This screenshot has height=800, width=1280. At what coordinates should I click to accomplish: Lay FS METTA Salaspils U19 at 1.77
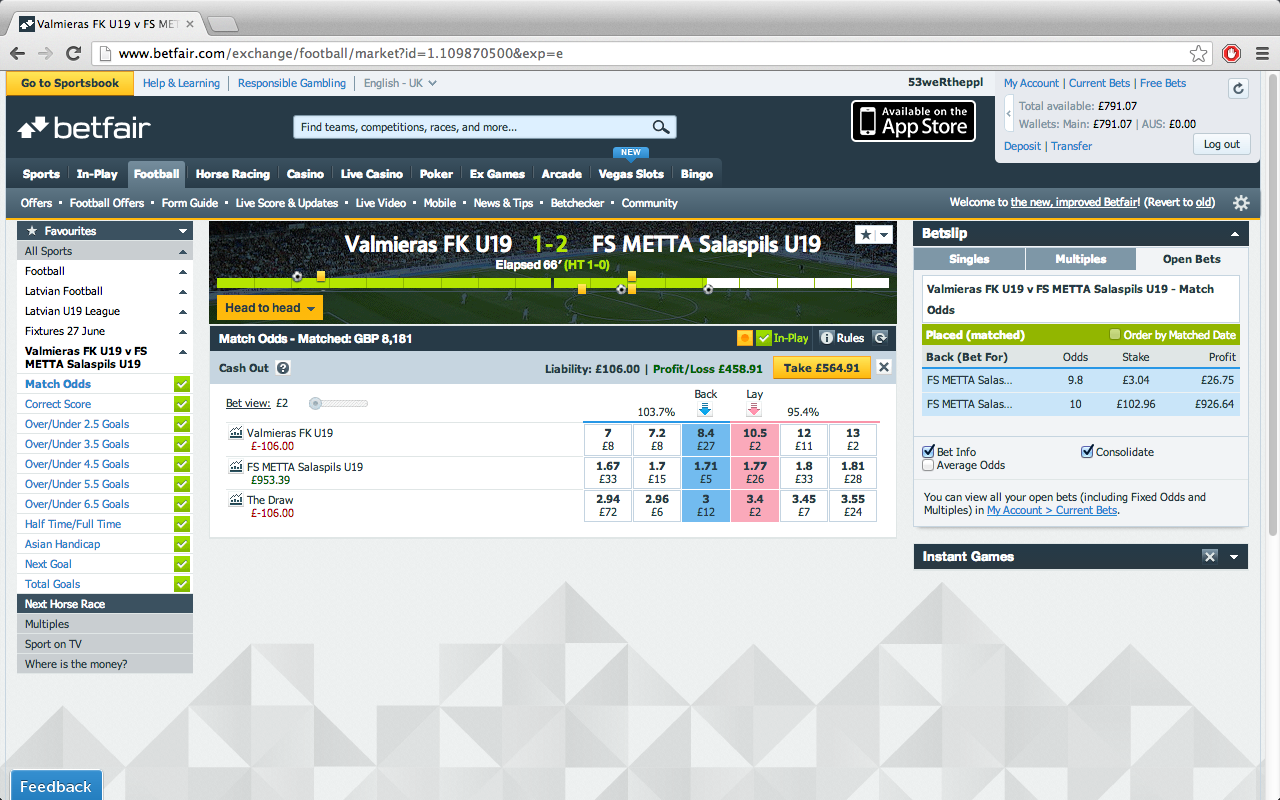click(755, 472)
